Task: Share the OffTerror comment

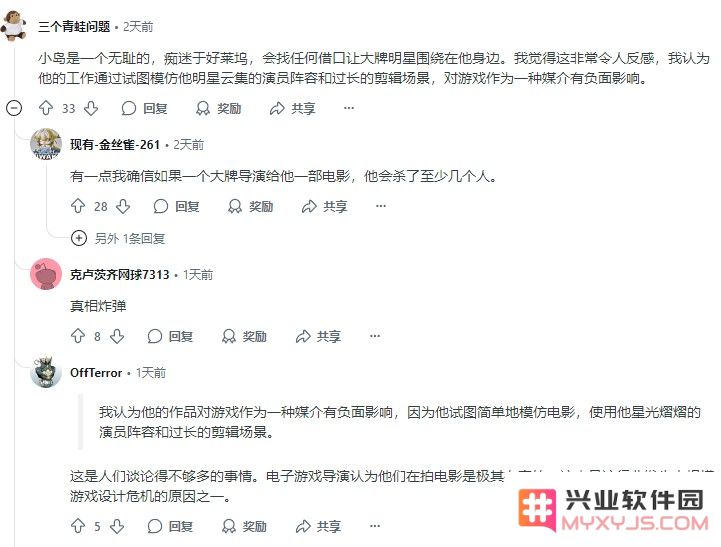Action: (x=318, y=526)
